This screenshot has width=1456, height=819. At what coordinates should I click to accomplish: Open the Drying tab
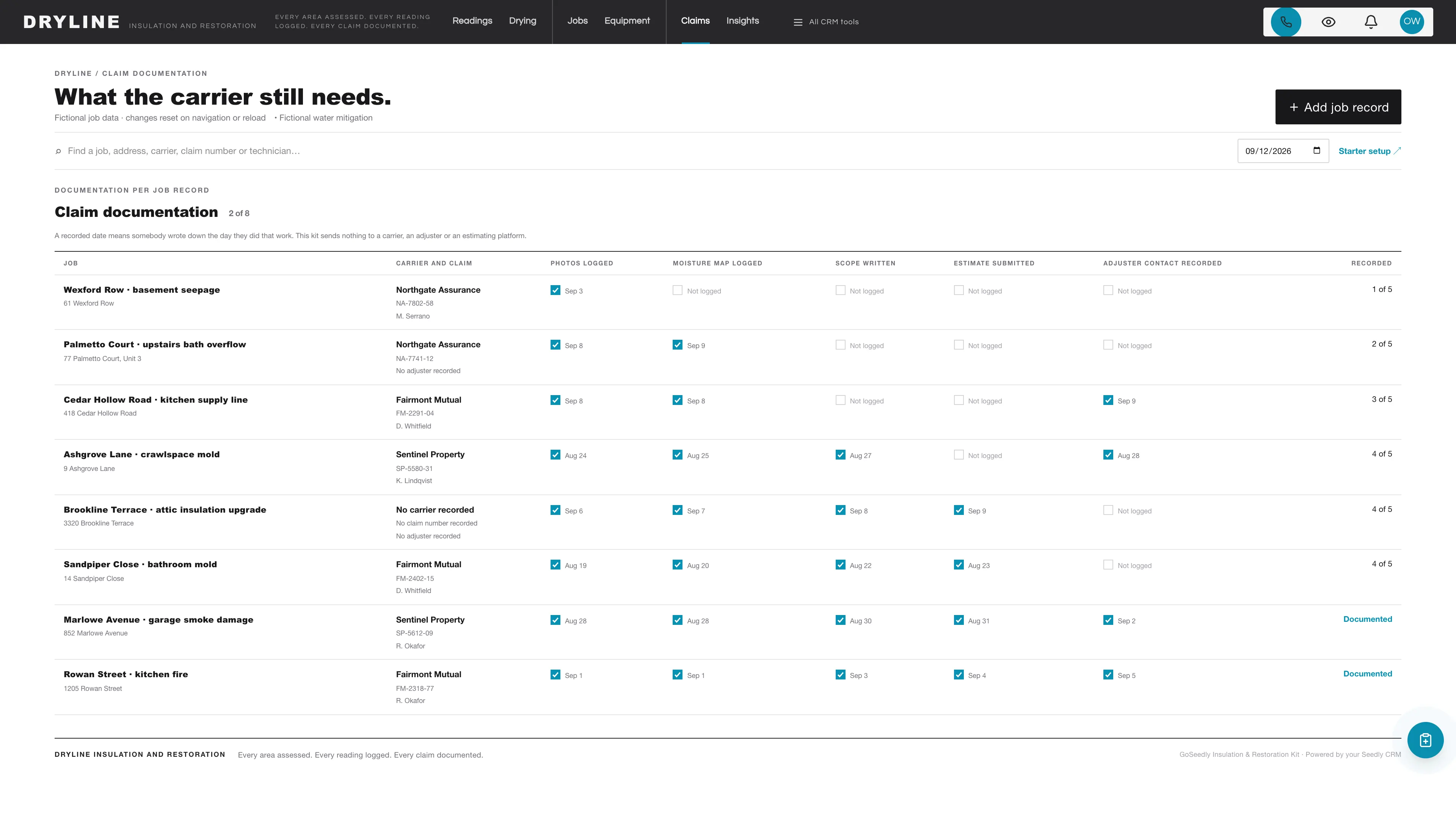pos(522,21)
